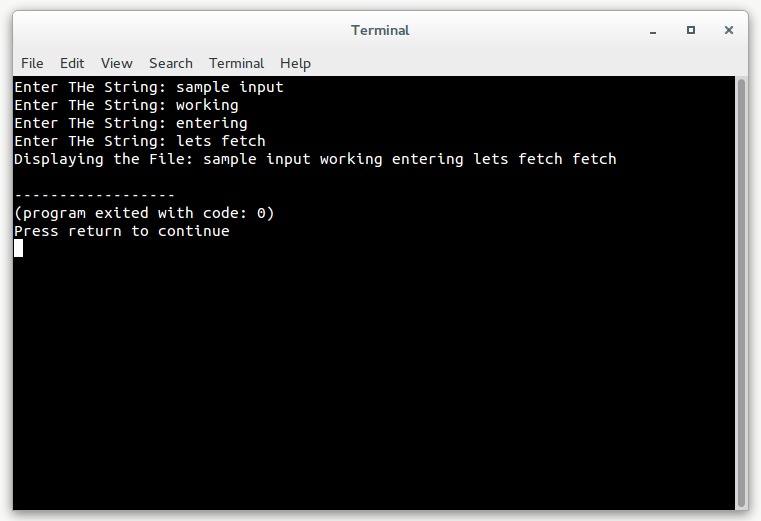Click the dashed separator line
Viewport: 761px width, 521px height.
(94, 195)
